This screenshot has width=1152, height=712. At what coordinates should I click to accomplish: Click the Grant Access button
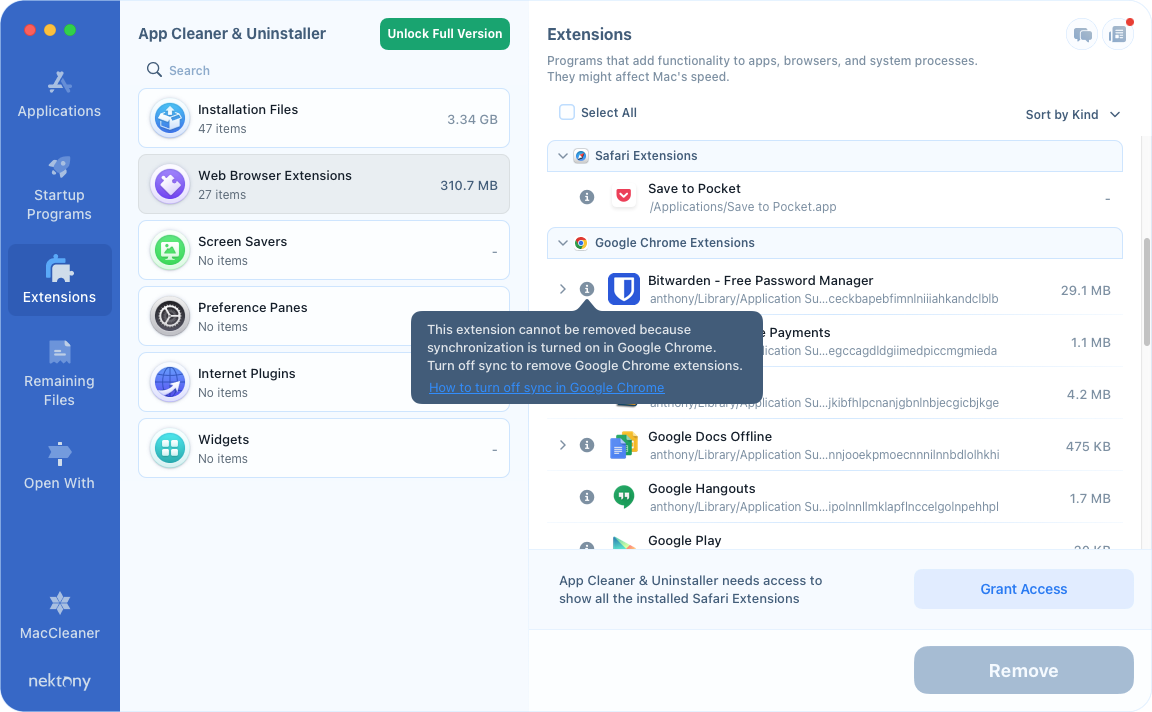[x=1023, y=589]
